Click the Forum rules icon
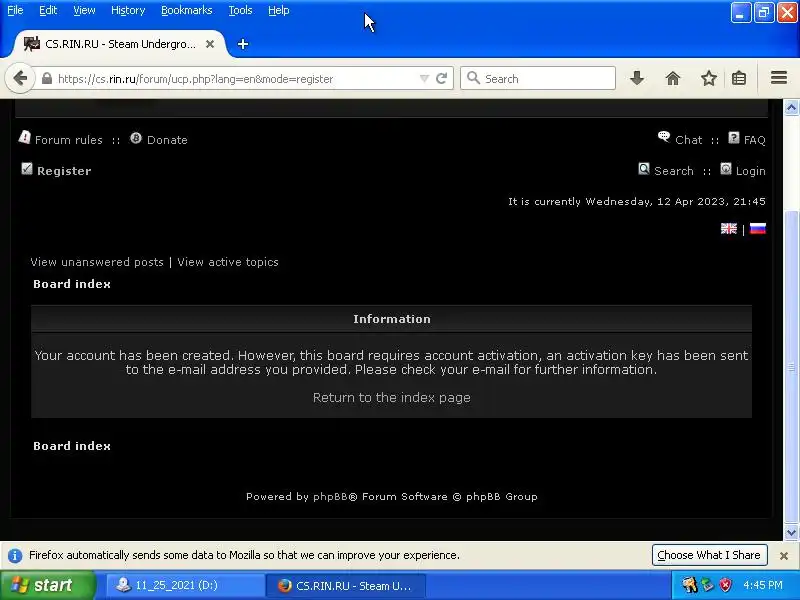 point(24,137)
